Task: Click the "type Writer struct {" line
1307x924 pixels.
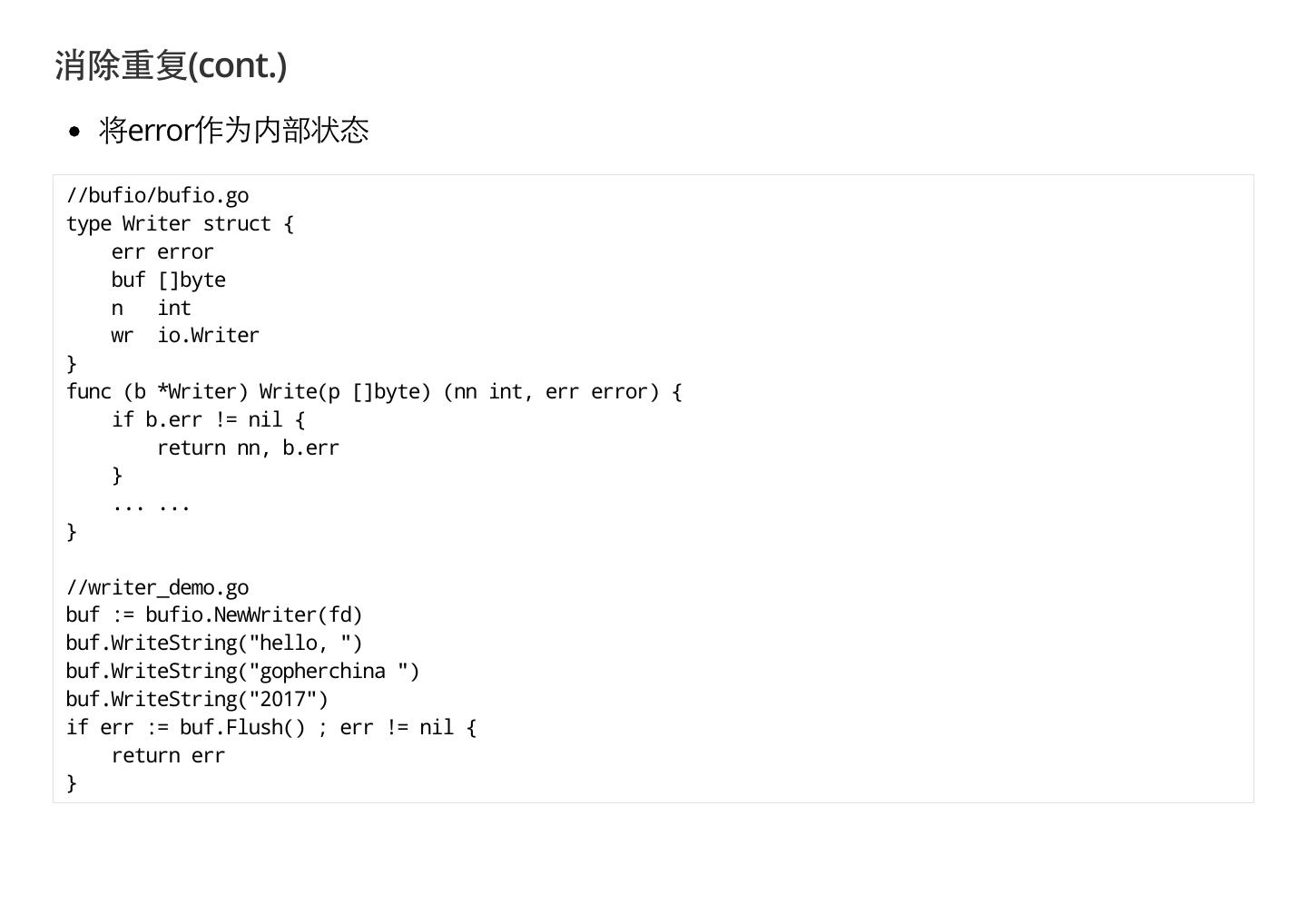Action: (180, 224)
